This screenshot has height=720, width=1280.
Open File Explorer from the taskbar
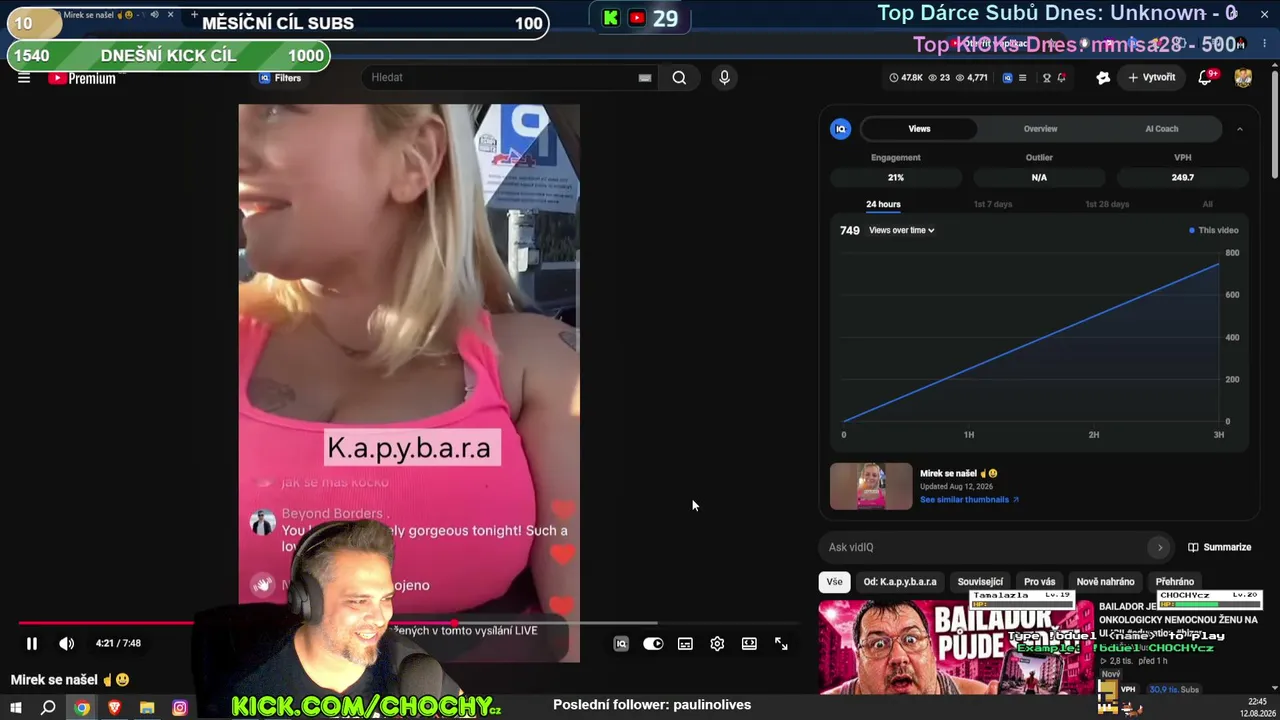point(147,708)
